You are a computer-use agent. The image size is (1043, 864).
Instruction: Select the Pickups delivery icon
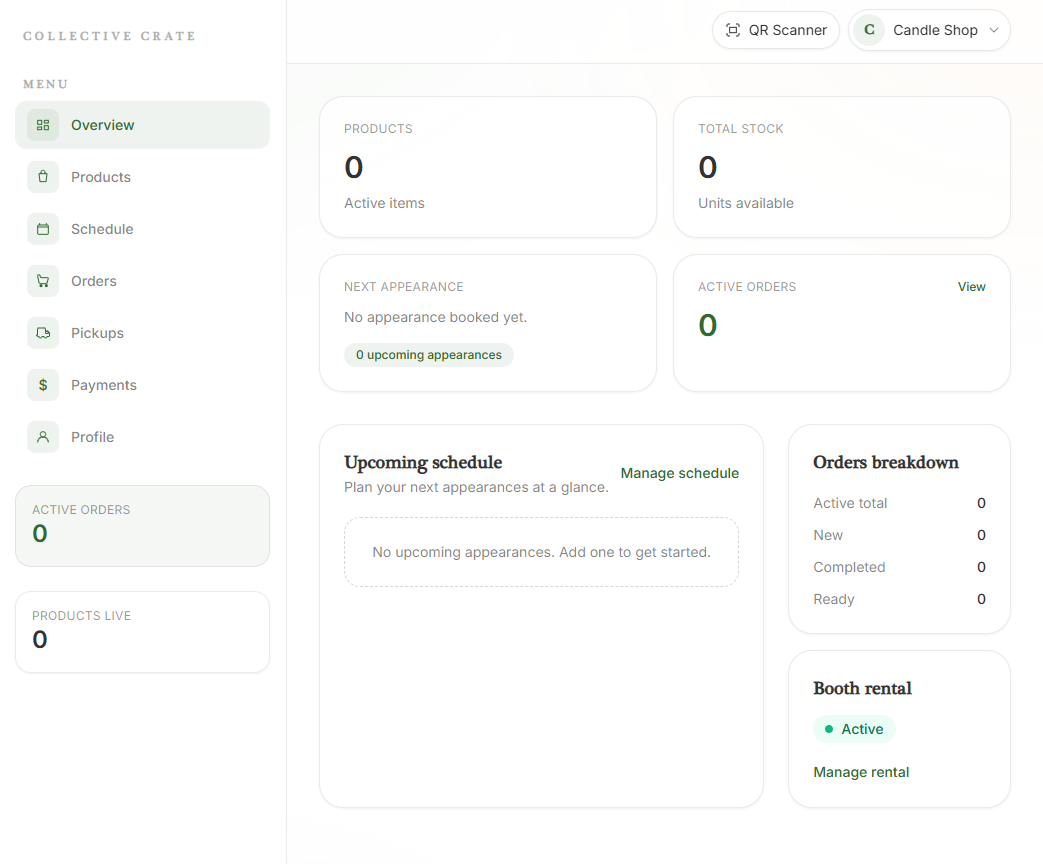[42, 332]
